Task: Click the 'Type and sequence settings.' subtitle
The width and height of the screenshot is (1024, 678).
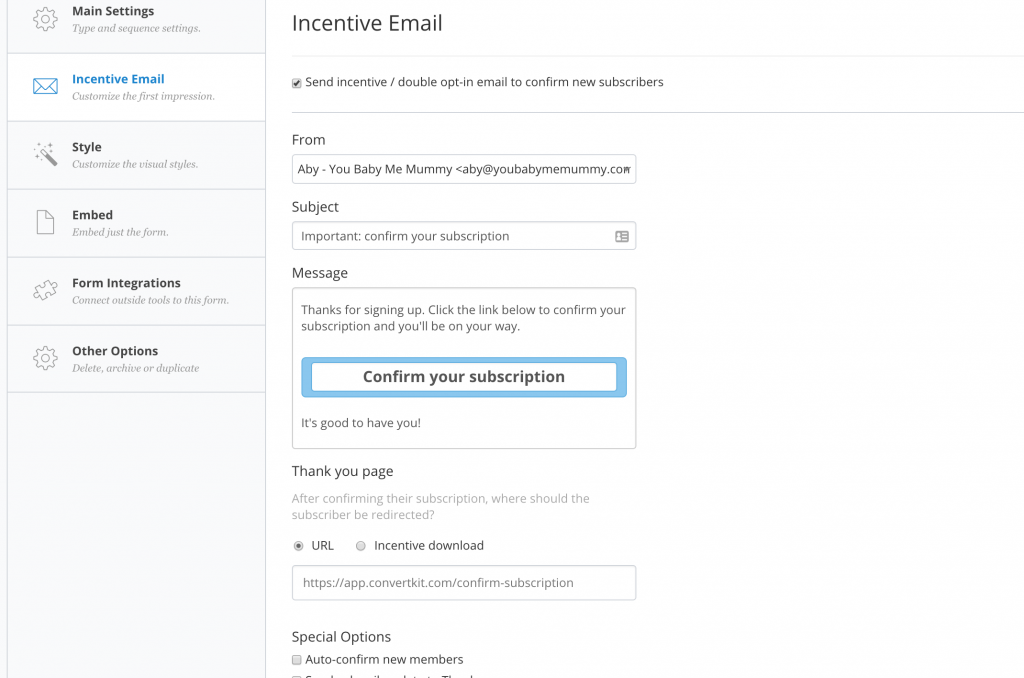Action: tap(136, 28)
